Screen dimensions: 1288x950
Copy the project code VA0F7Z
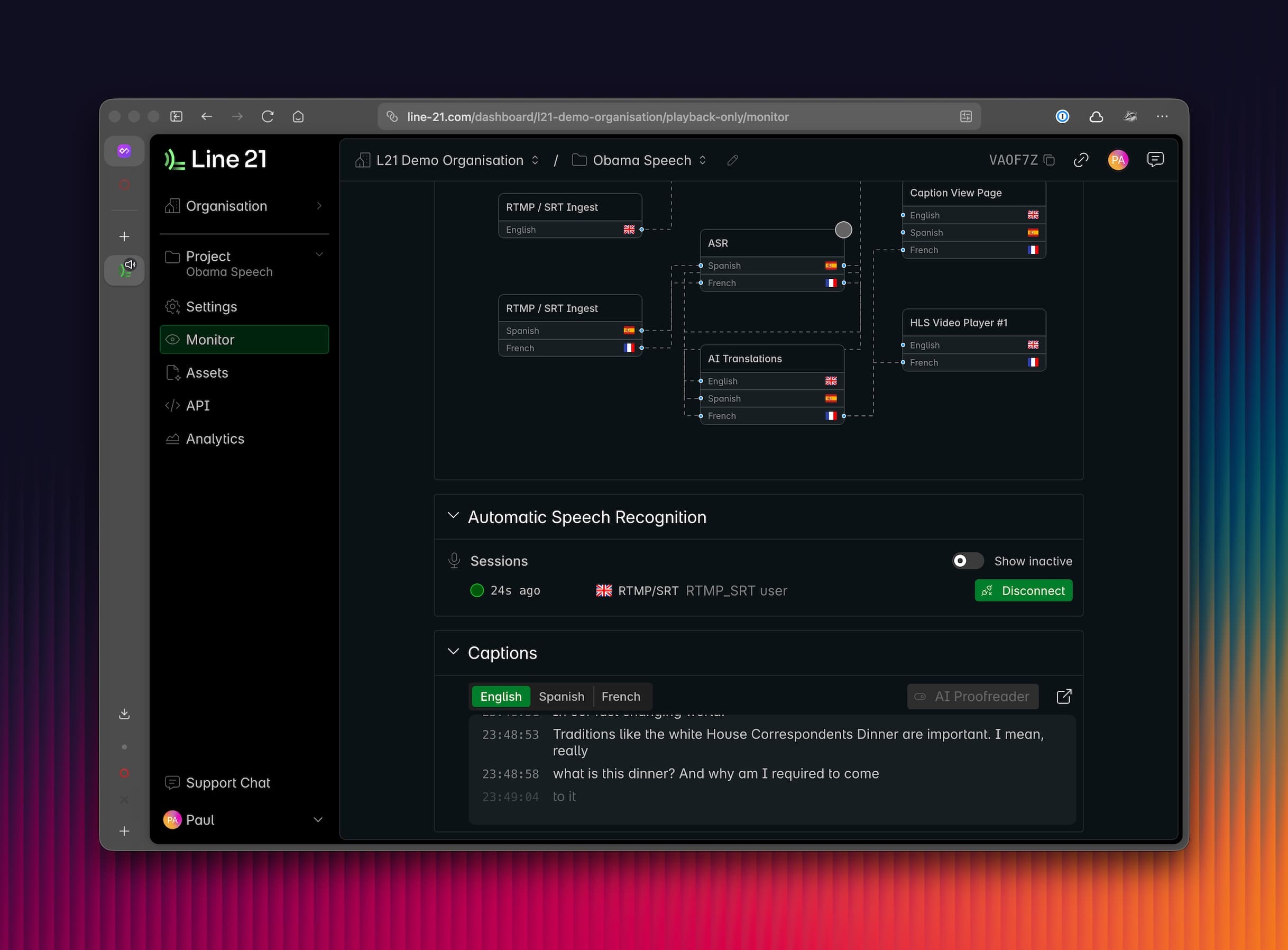click(1049, 160)
